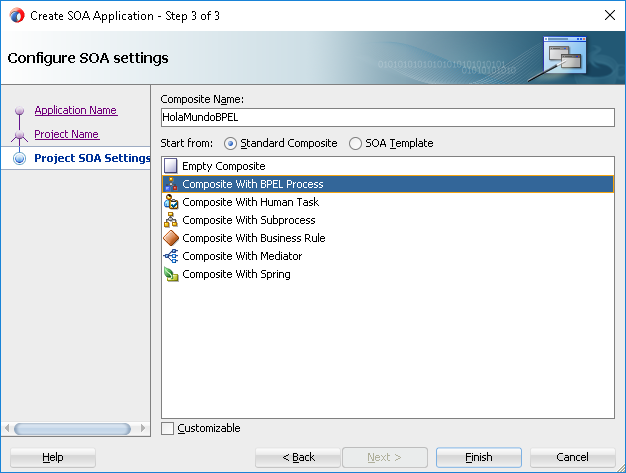Click the Human Task composite icon

171,202
